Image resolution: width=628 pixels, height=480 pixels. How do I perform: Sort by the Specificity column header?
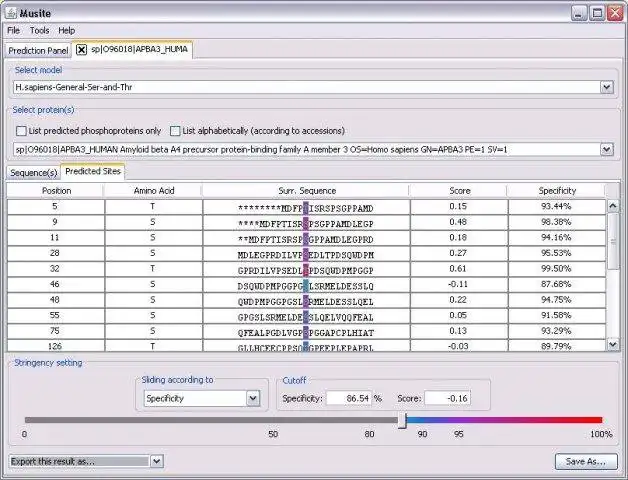tap(557, 191)
